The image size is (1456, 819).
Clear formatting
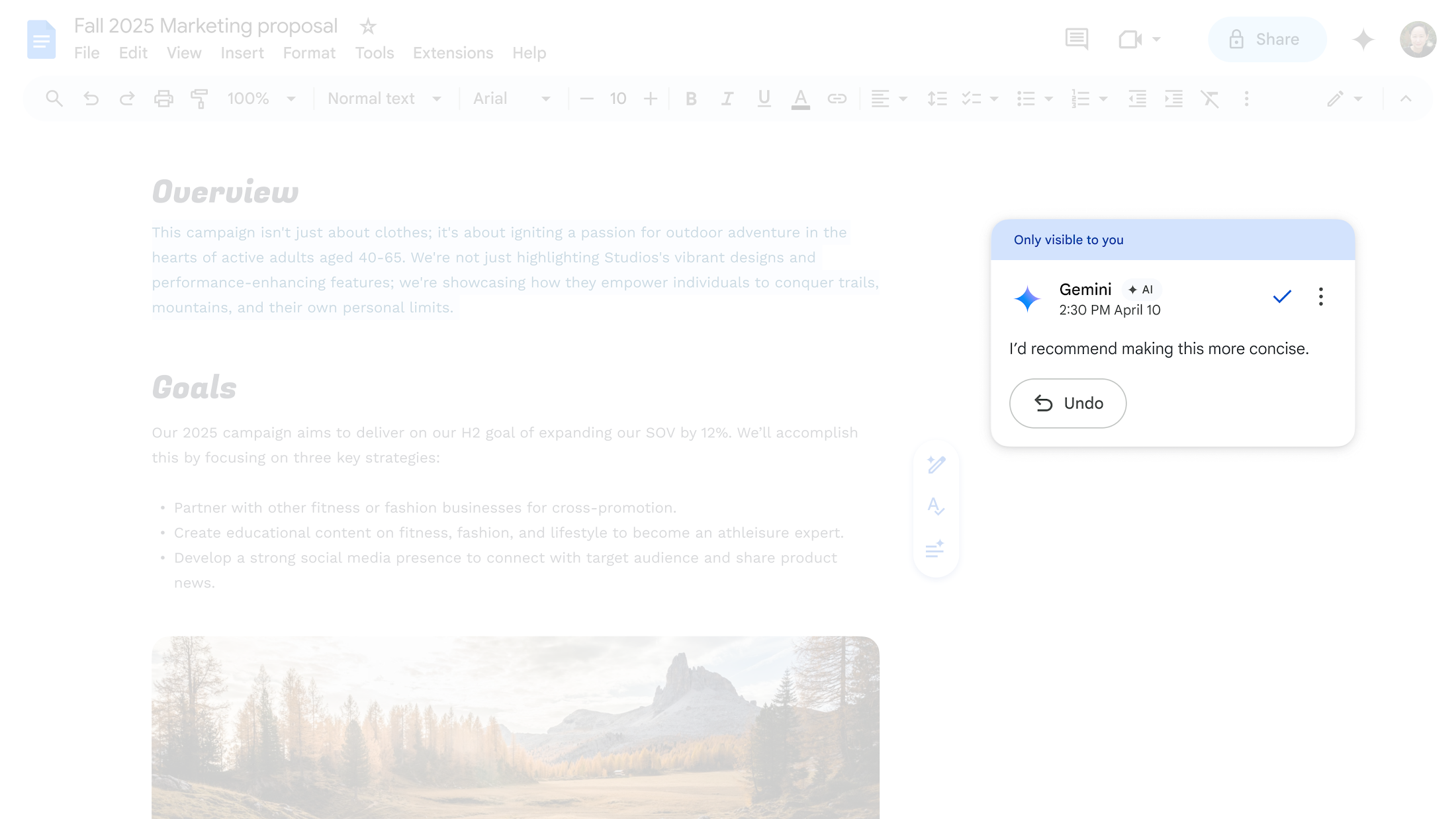pos(1210,99)
